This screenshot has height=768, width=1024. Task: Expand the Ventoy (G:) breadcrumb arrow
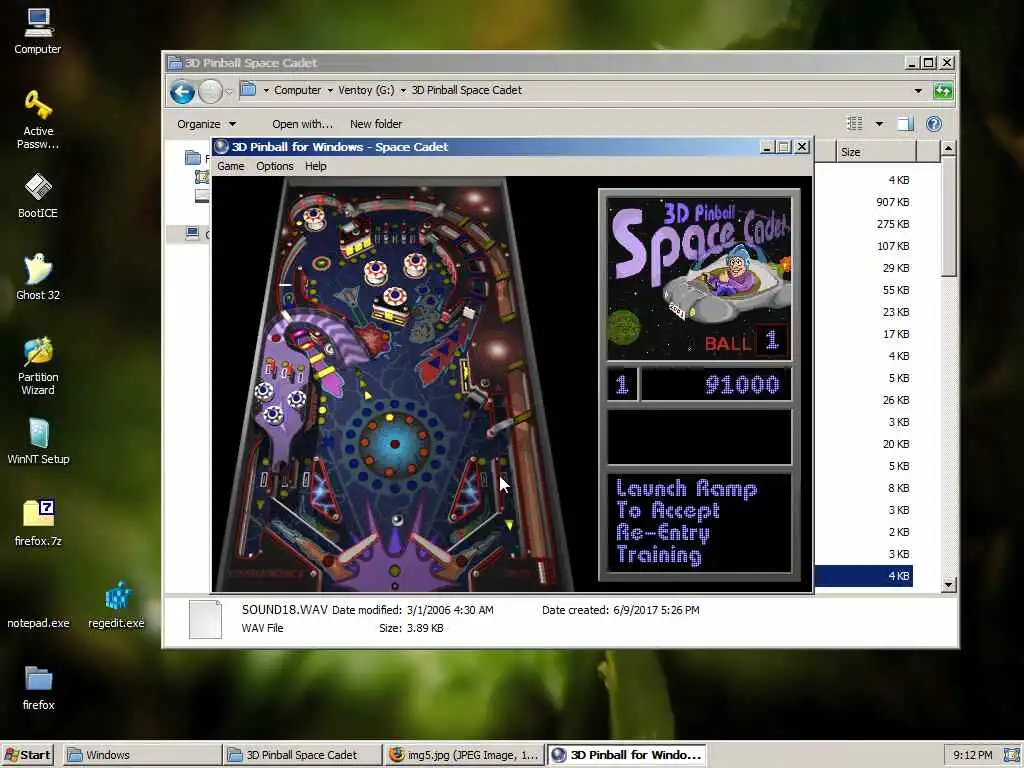coord(403,90)
